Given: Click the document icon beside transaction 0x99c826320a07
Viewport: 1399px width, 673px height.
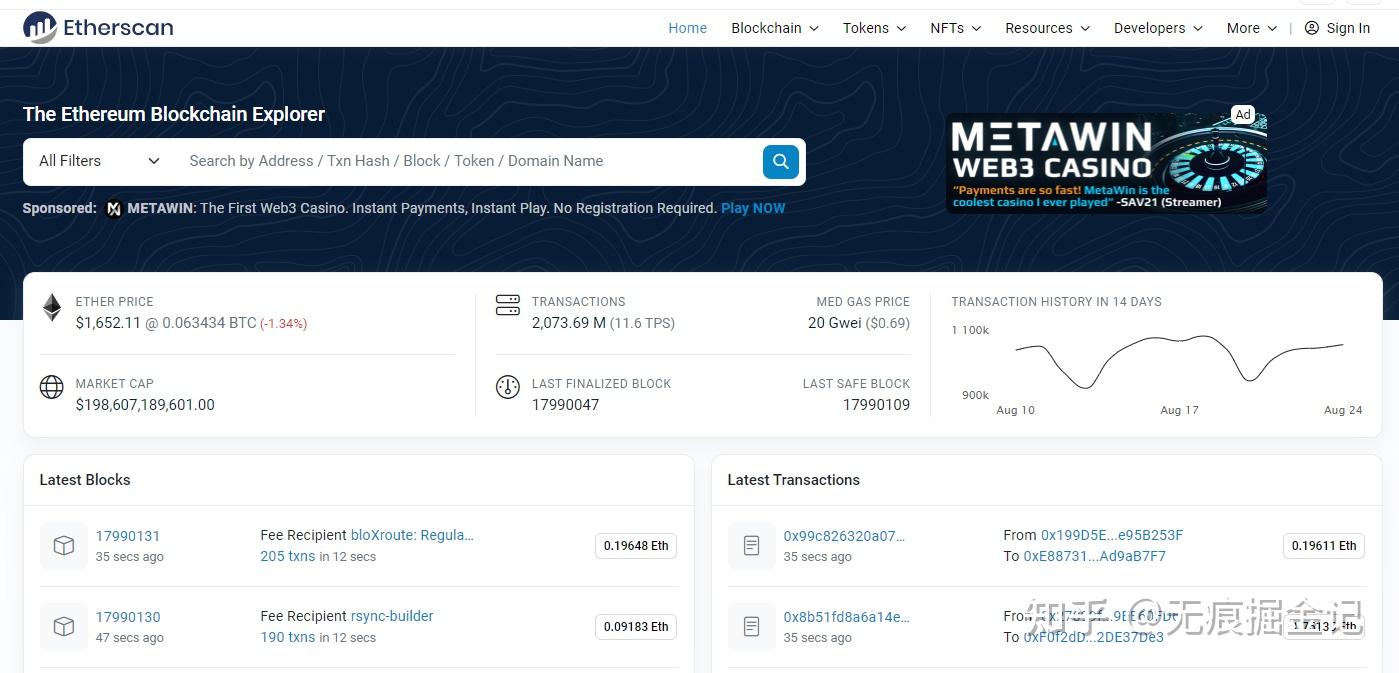Looking at the screenshot, I should [751, 546].
